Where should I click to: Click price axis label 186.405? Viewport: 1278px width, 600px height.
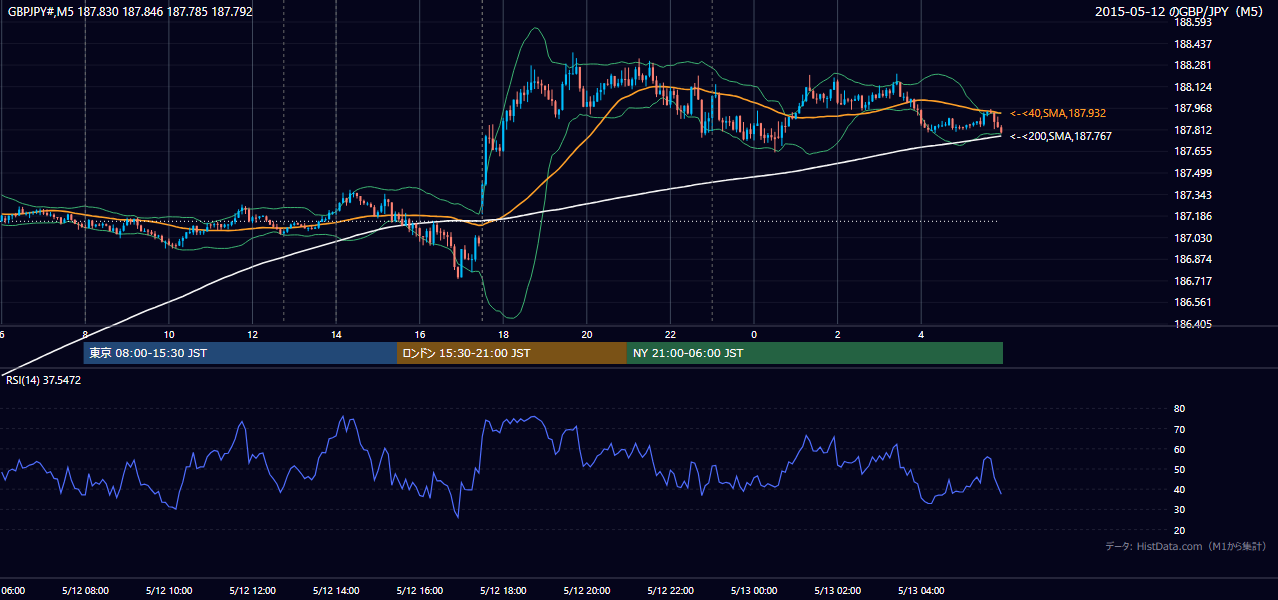point(1192,324)
